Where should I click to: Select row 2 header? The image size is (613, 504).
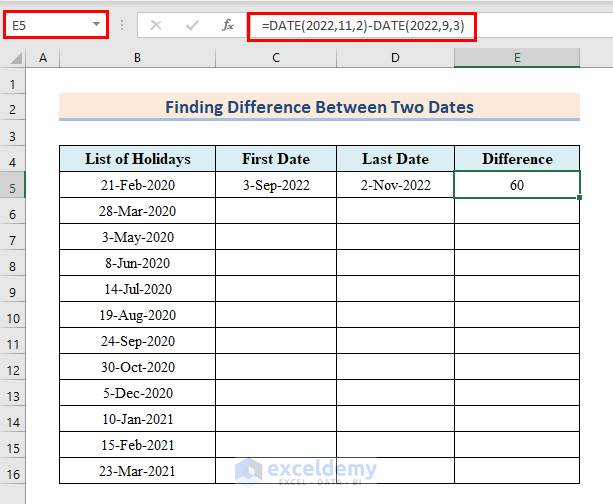coord(13,109)
